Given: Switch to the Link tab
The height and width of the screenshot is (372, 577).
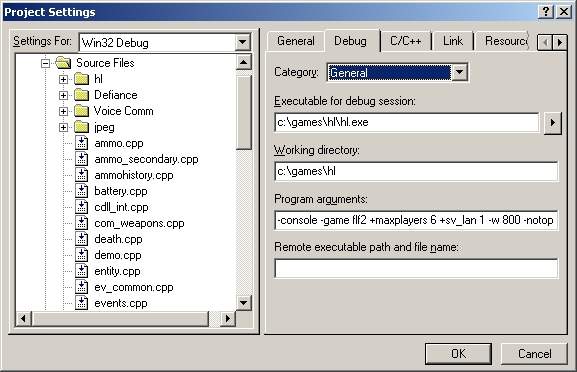Looking at the screenshot, I should 453,40.
